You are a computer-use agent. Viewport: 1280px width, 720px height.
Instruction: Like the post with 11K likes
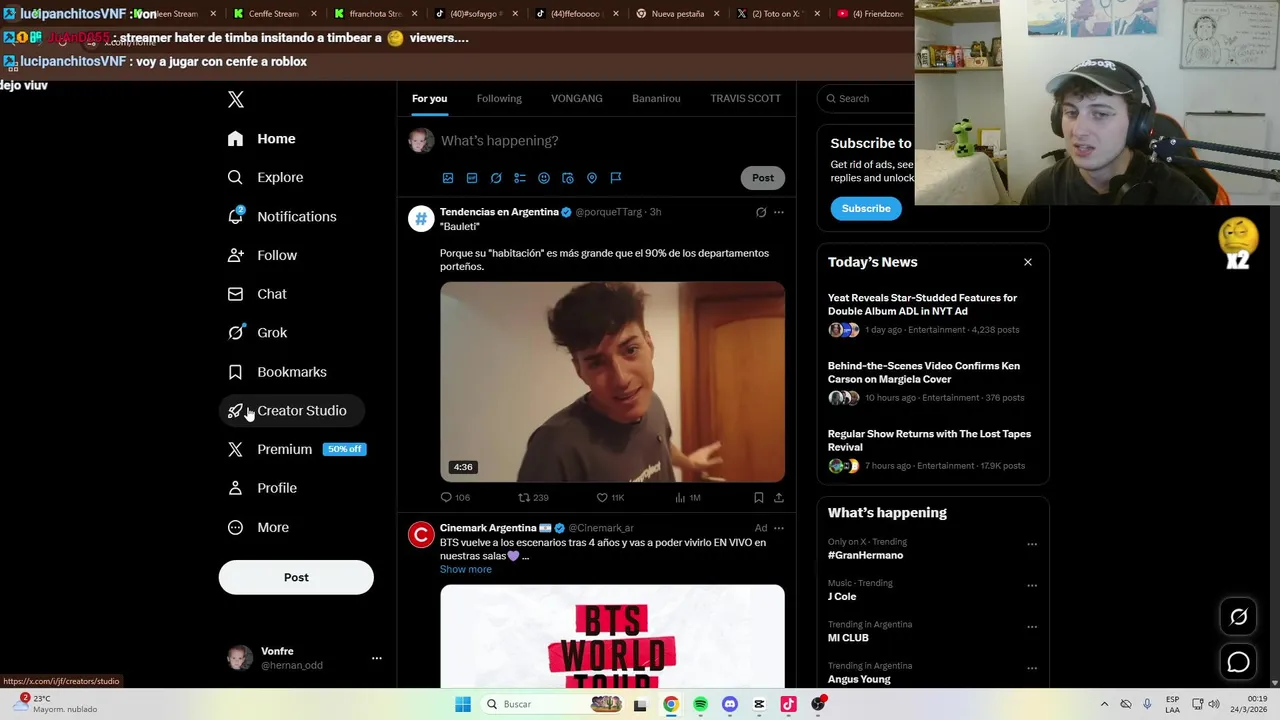[x=610, y=497]
